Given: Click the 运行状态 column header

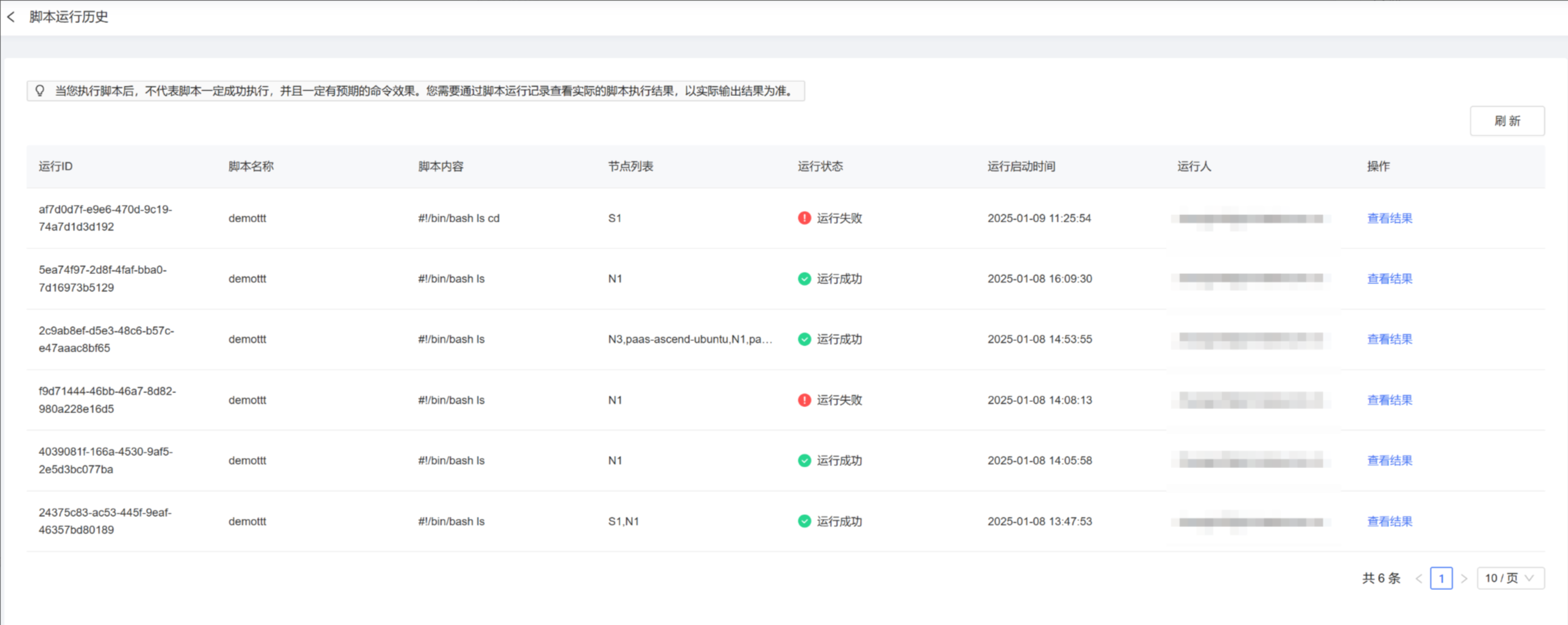Looking at the screenshot, I should (821, 166).
